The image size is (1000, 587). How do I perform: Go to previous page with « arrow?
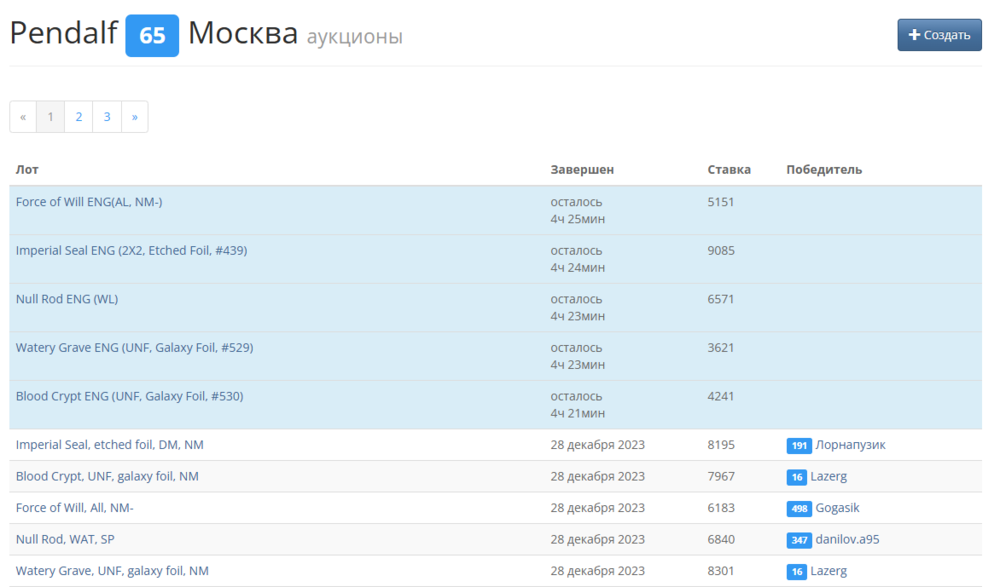23,117
